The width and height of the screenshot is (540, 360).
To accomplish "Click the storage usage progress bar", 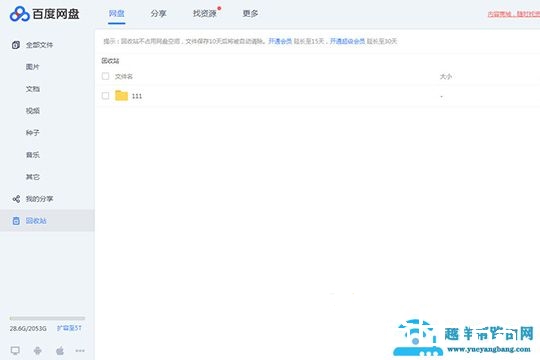I will click(x=47, y=318).
